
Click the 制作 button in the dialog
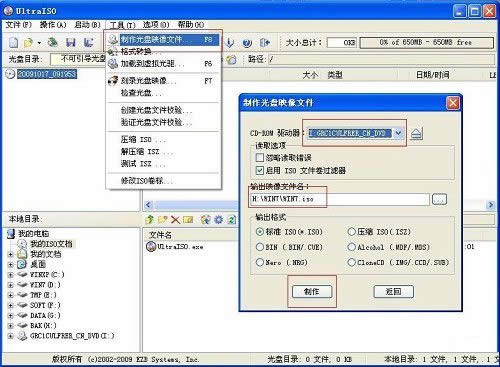pyautogui.click(x=312, y=292)
